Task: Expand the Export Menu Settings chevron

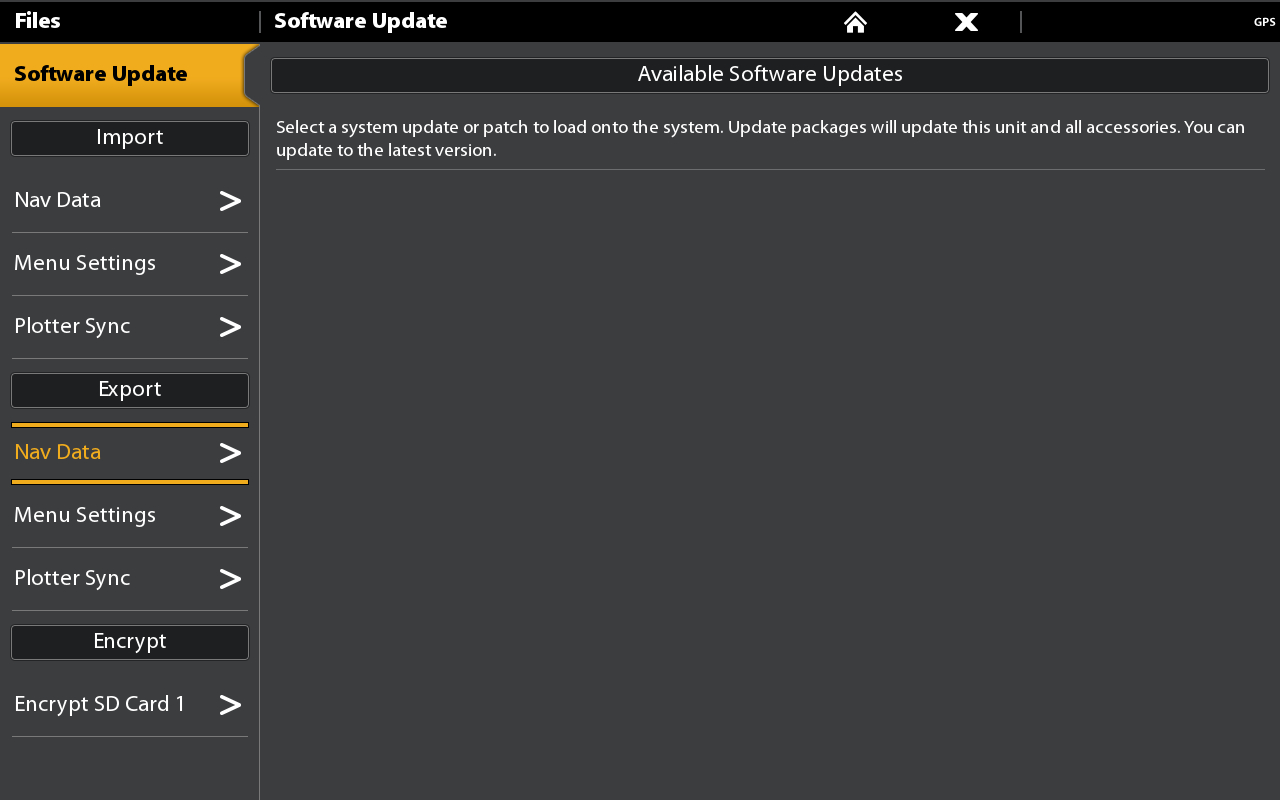Action: [230, 516]
